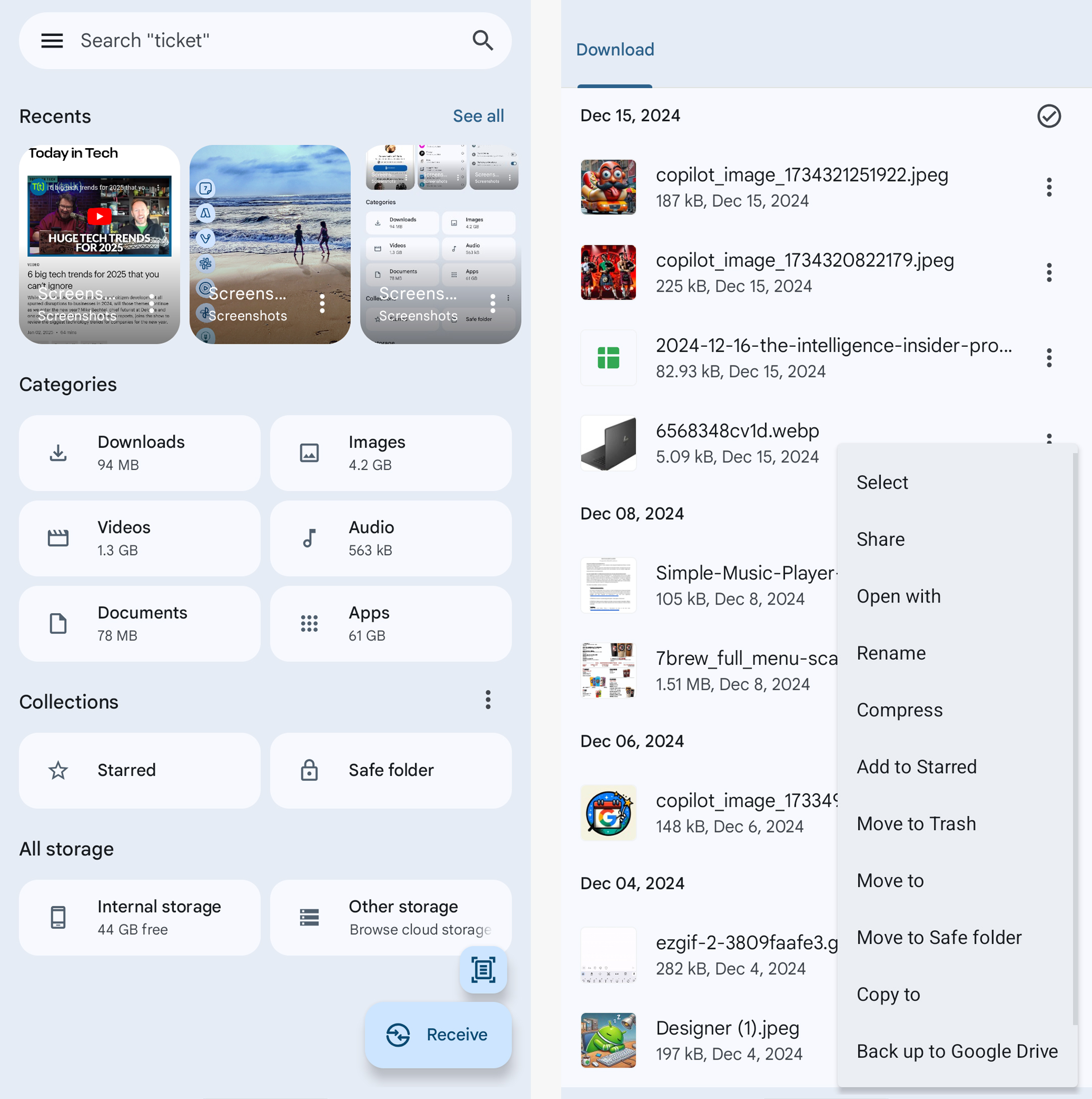Viewport: 1092px width, 1099px height.
Task: Open the Apps category
Action: [390, 623]
